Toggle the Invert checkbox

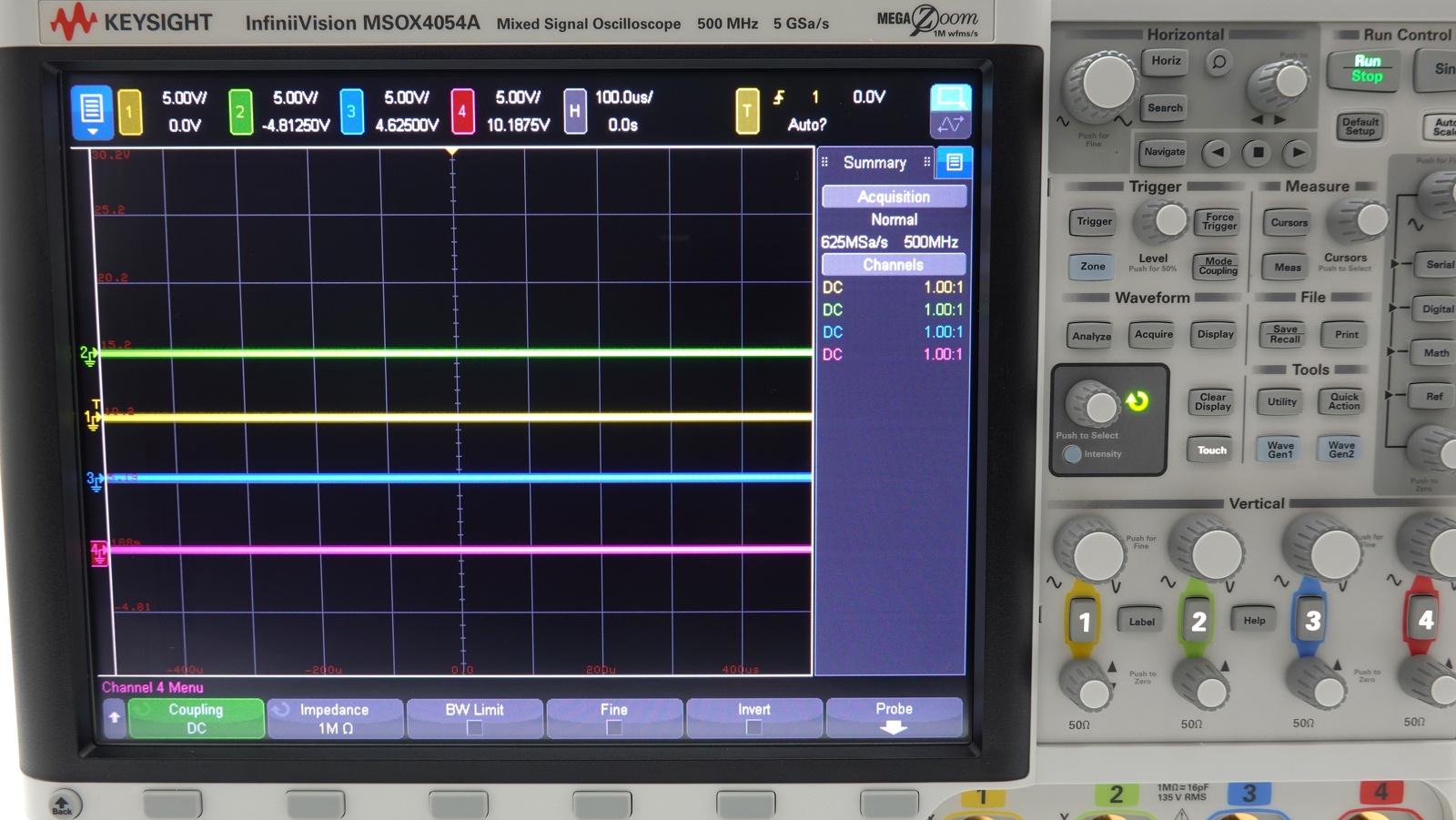pos(753,727)
